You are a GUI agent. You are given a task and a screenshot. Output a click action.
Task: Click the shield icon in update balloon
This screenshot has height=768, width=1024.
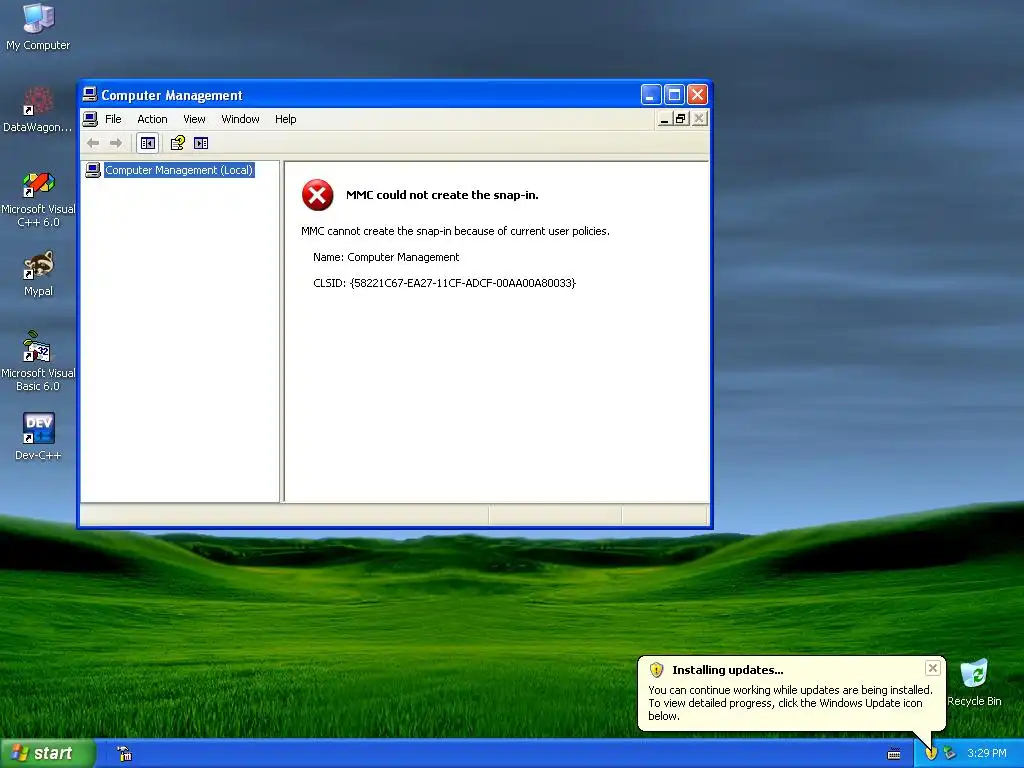coord(656,670)
